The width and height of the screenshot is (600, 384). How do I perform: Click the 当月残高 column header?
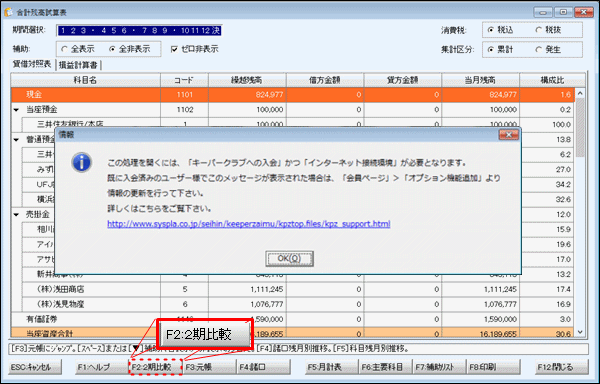coord(481,80)
